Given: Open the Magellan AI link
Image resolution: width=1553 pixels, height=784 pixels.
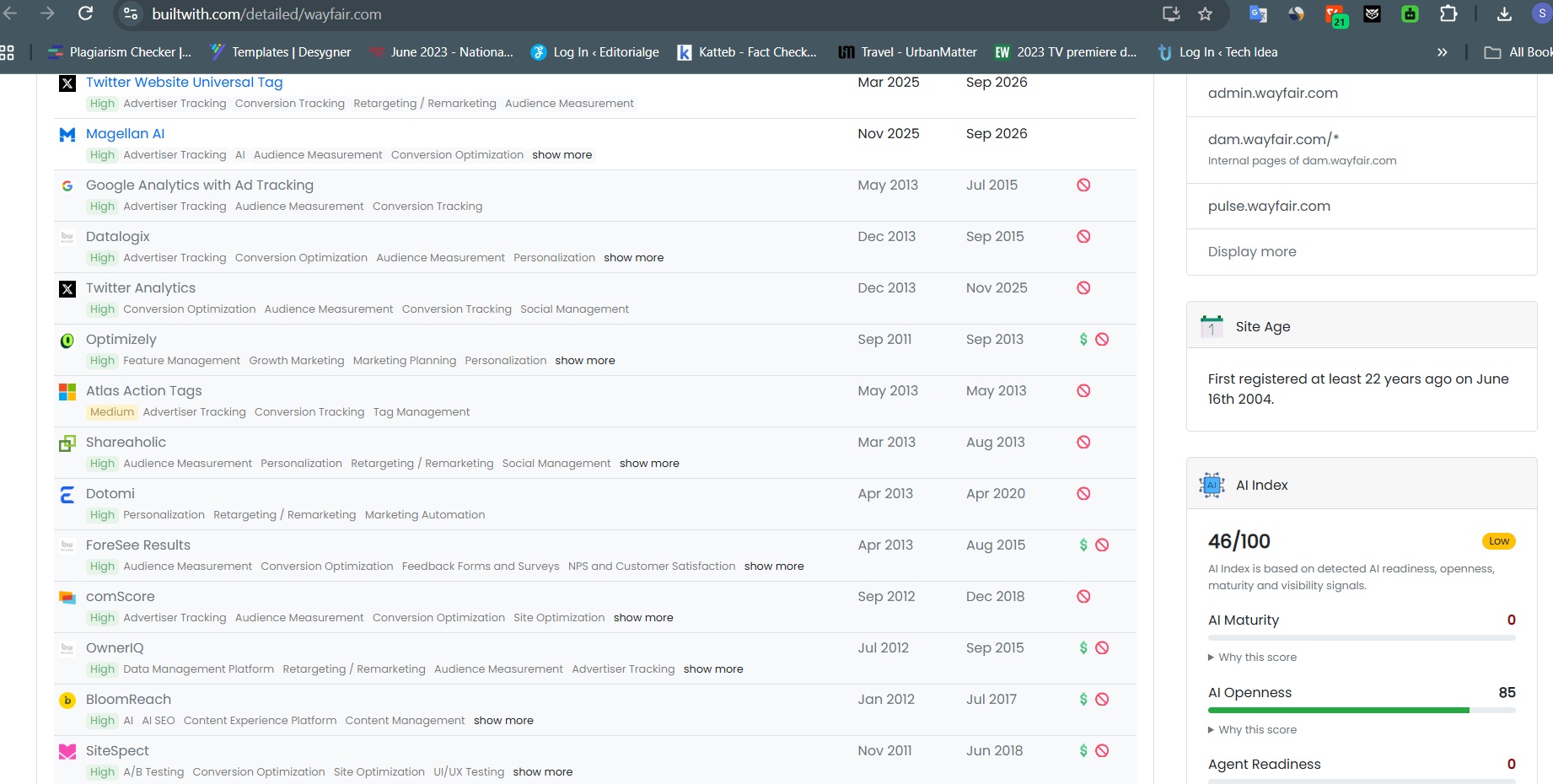Looking at the screenshot, I should click(125, 133).
